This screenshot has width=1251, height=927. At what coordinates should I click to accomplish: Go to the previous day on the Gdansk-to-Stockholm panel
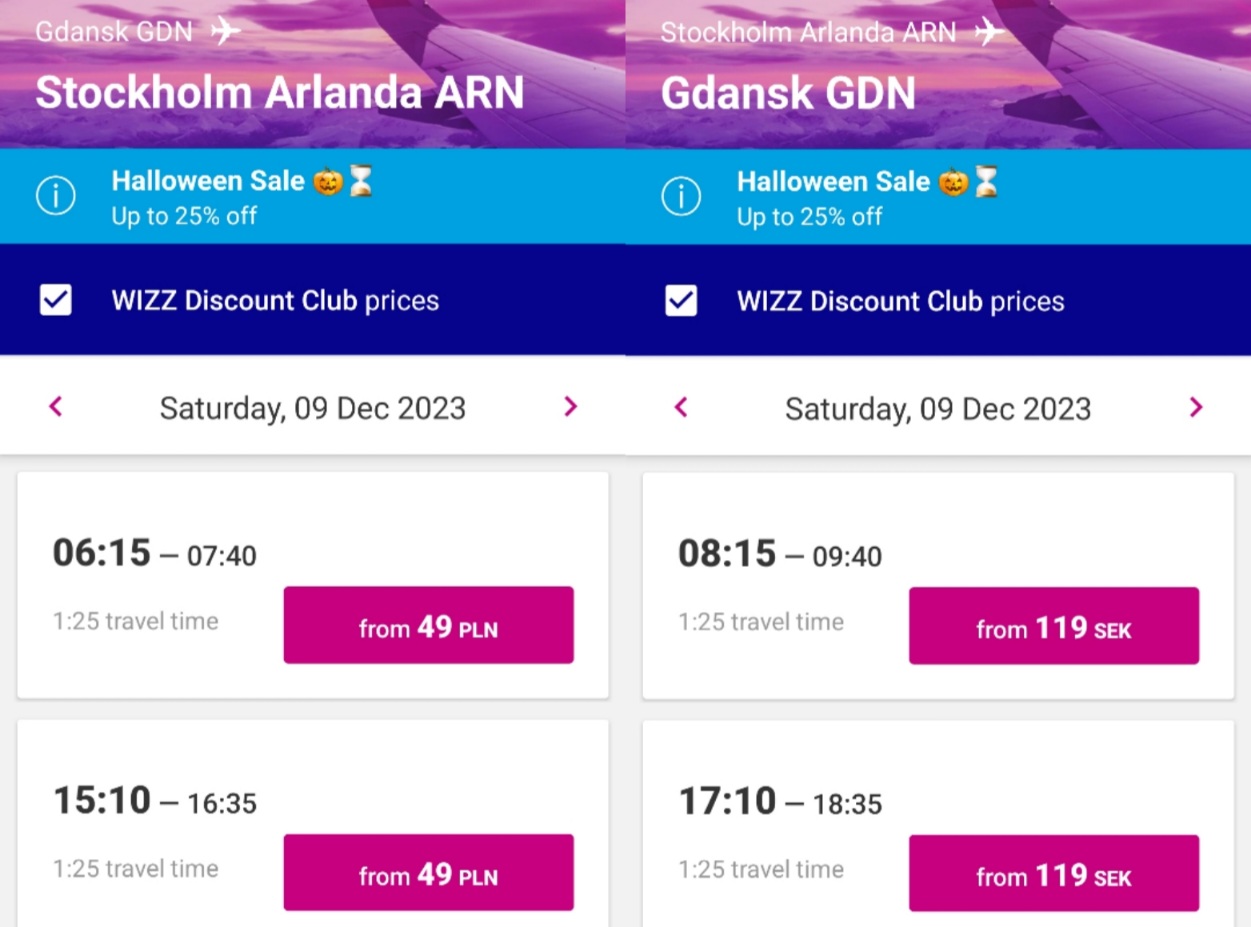(x=56, y=407)
